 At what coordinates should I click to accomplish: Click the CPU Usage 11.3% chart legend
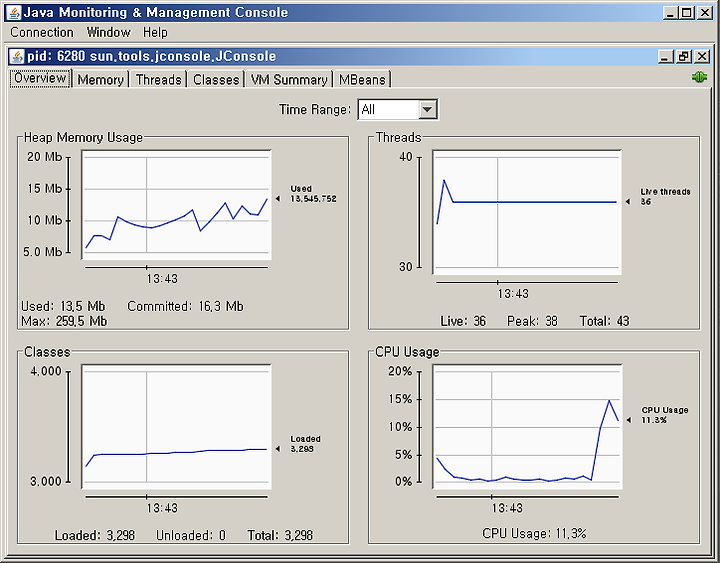tap(658, 415)
